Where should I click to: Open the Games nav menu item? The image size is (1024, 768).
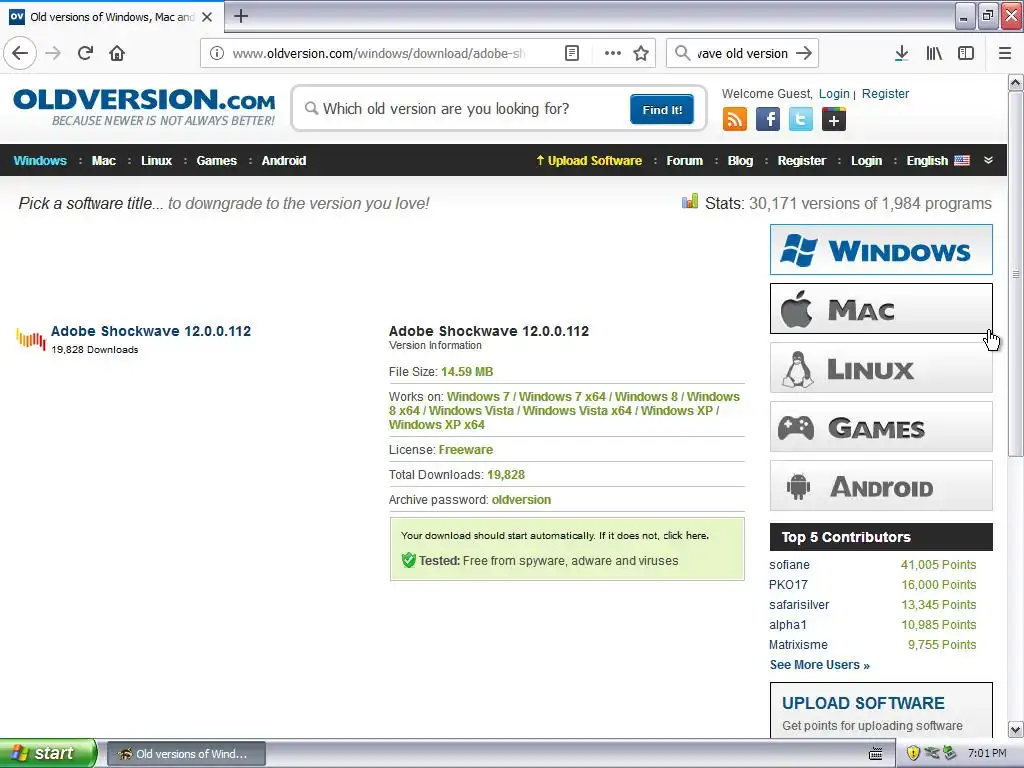[217, 161]
